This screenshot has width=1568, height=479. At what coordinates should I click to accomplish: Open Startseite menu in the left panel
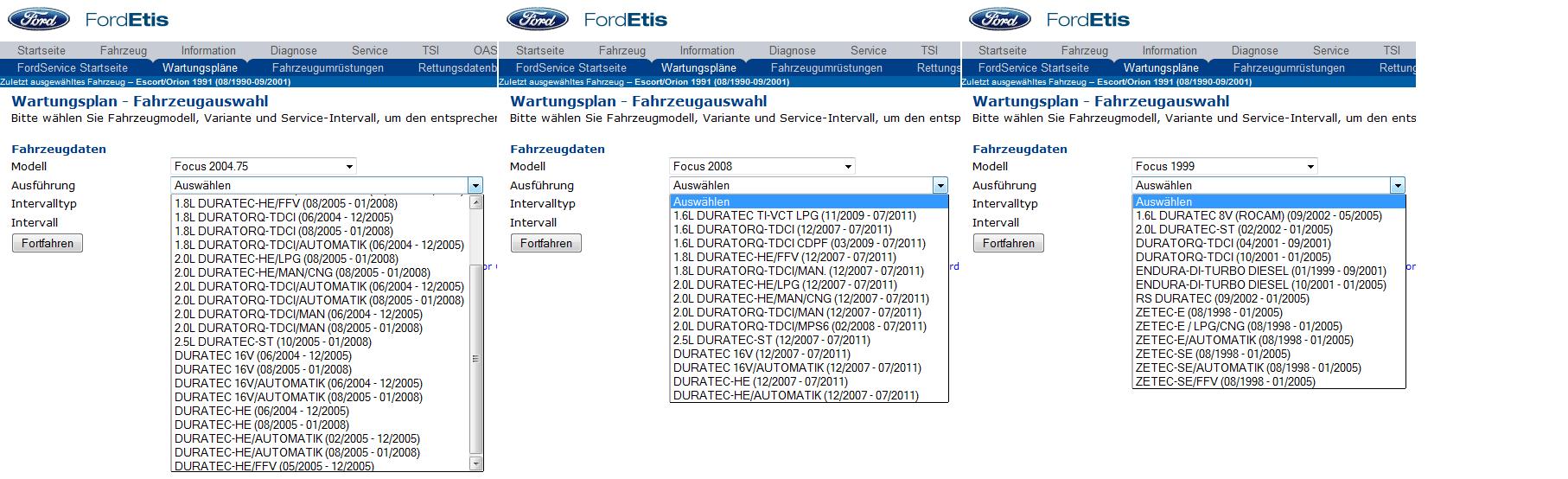click(x=41, y=50)
